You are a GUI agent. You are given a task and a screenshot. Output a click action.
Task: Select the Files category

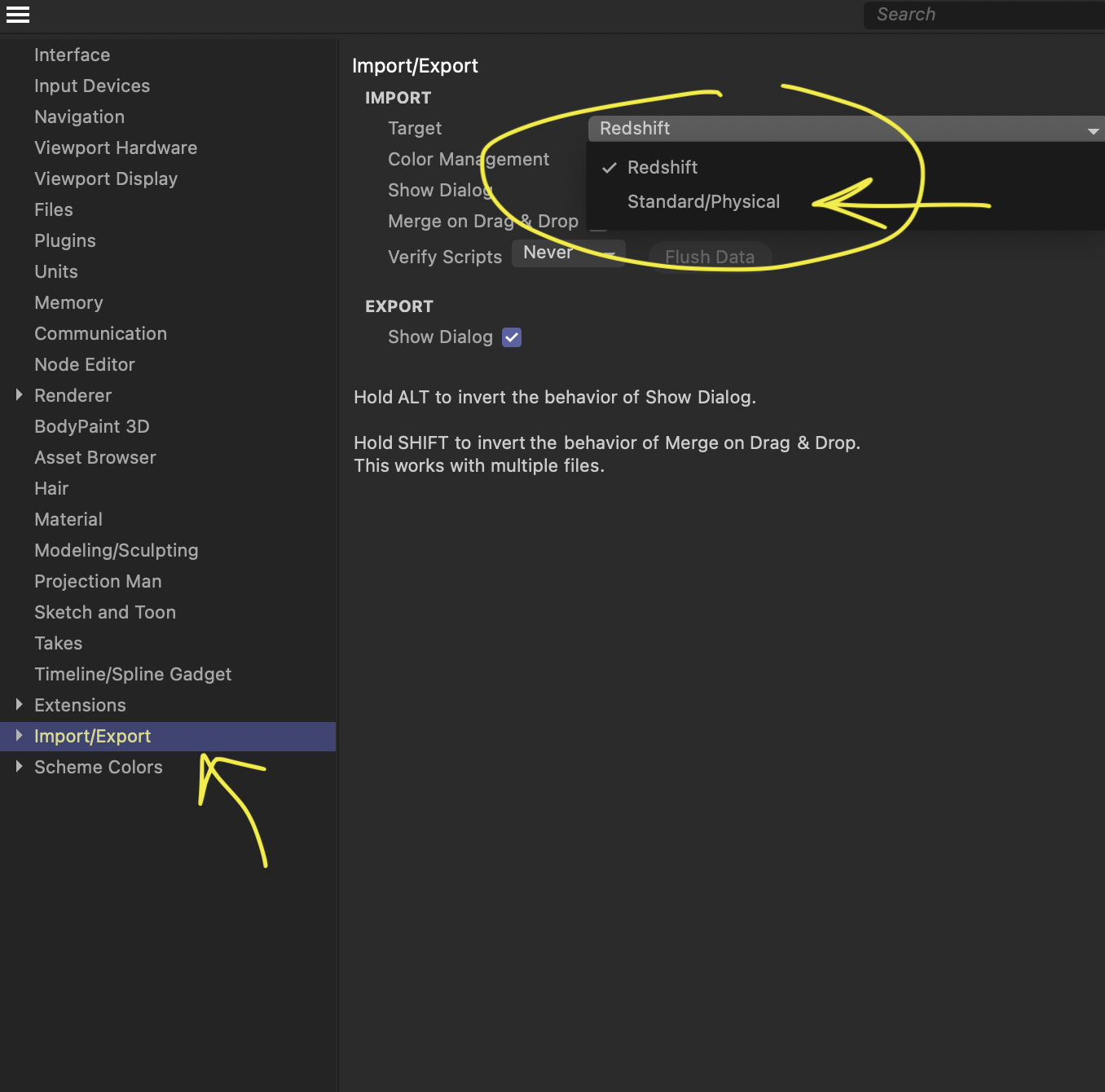54,209
